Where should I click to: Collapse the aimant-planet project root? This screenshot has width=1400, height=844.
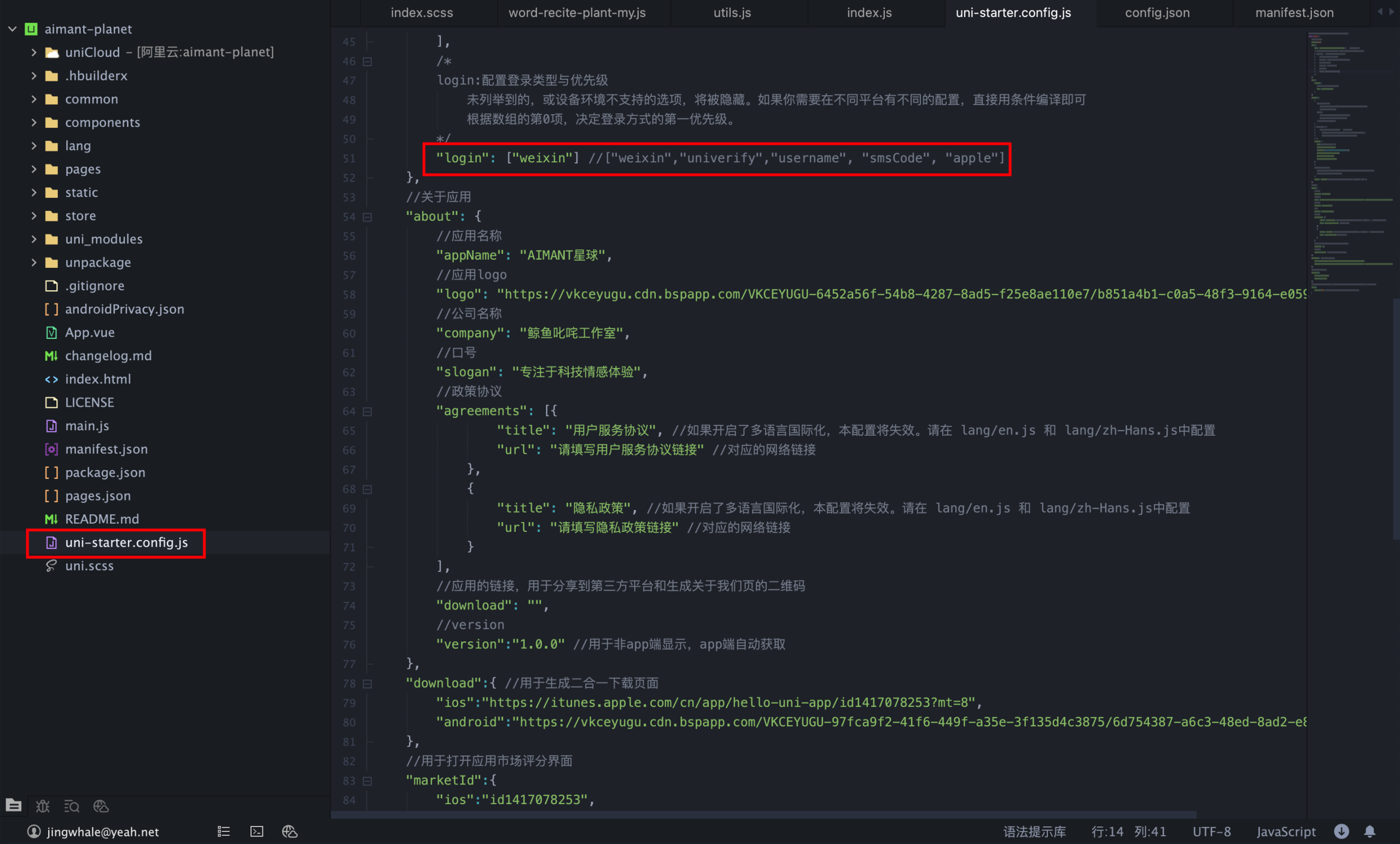12,29
